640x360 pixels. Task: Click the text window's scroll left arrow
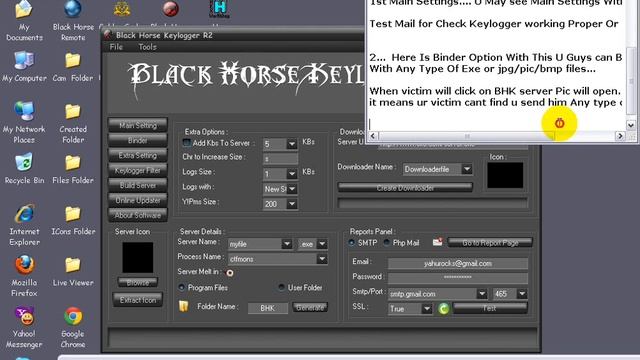372,136
